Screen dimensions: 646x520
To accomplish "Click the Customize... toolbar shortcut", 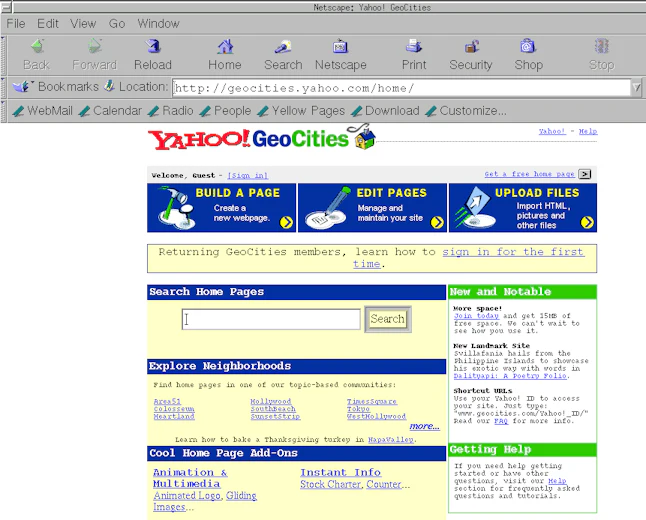I will pos(466,111).
